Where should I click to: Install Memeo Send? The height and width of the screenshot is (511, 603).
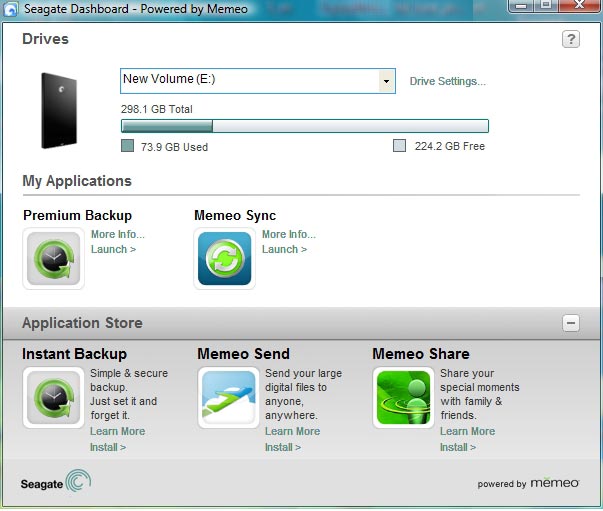[x=283, y=447]
